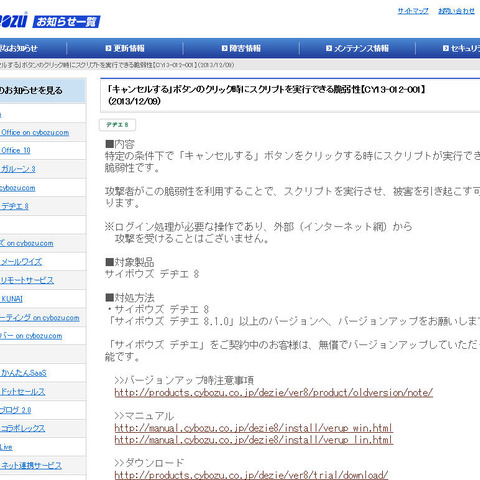The height and width of the screenshot is (480, 480).
Task: Open the バー on cybozu.com sidebar link
Action: 31,336
